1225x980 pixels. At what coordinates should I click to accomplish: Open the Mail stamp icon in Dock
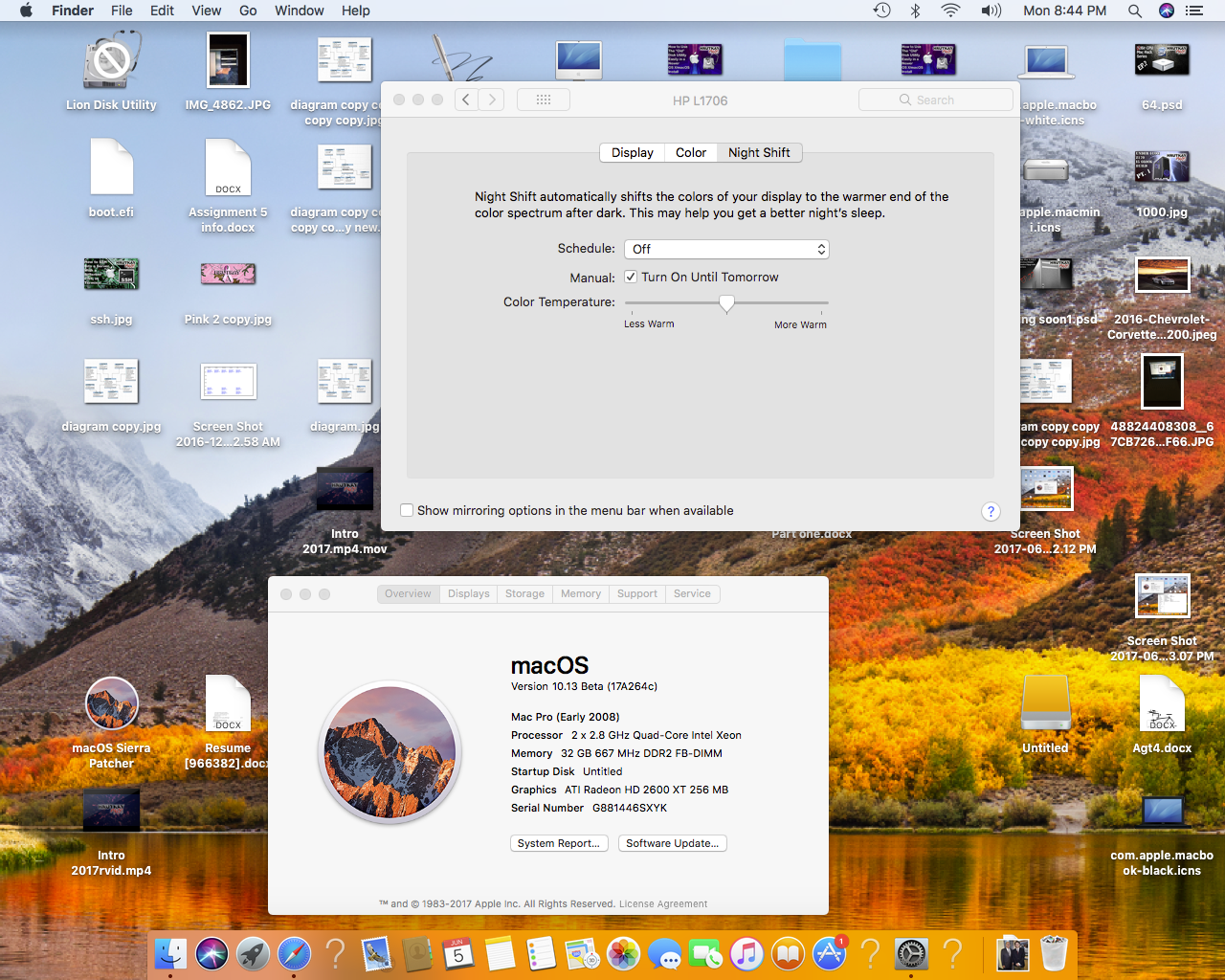377,954
